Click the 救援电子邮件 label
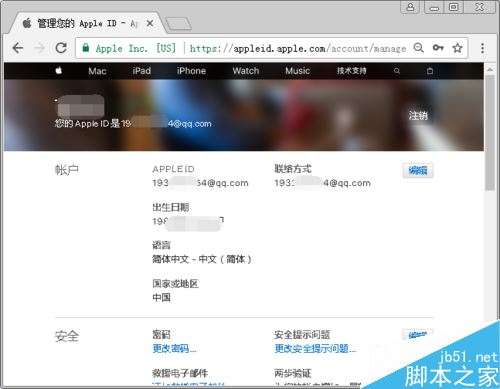 180,373
